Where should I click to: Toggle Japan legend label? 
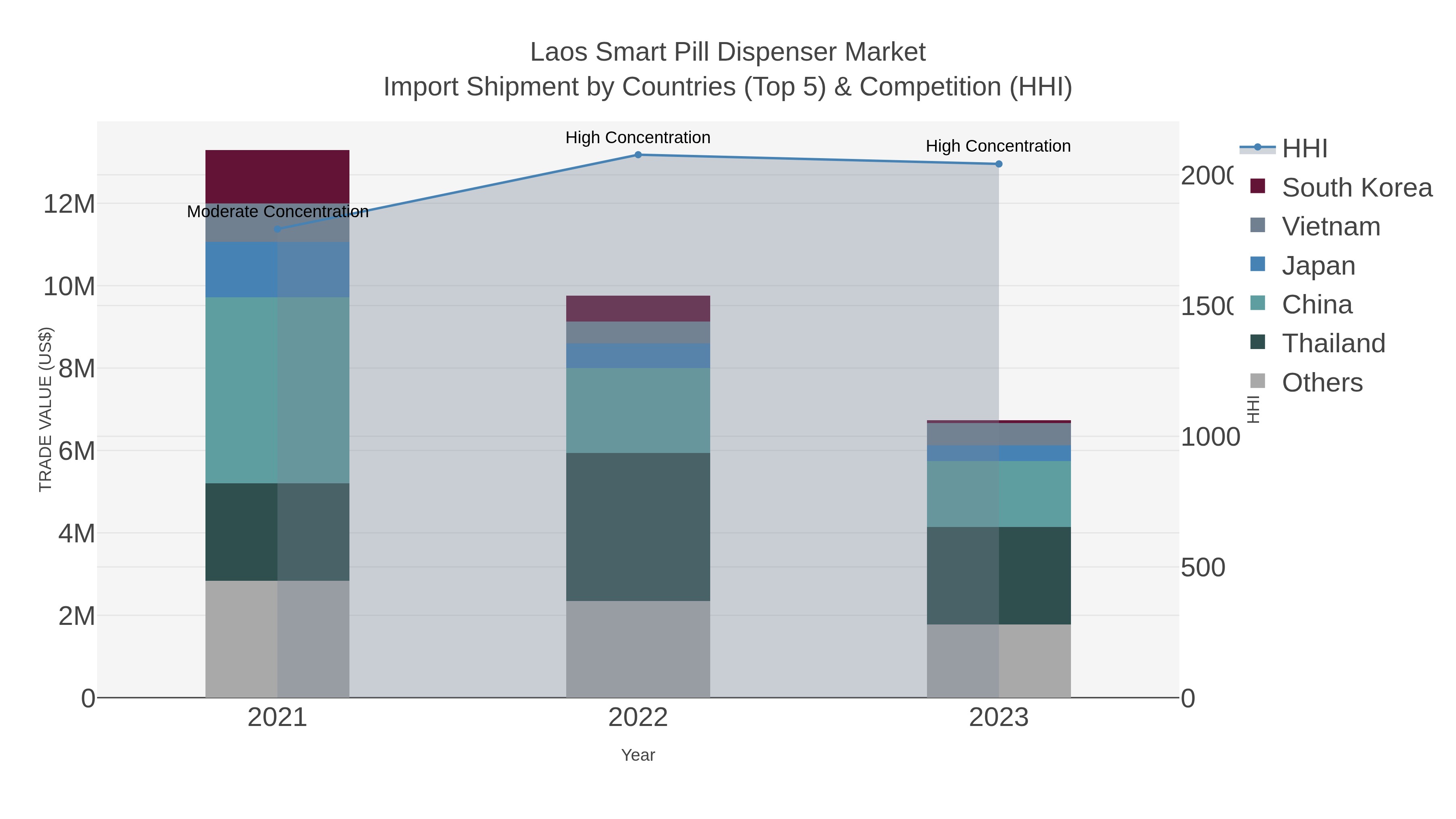click(x=1318, y=266)
